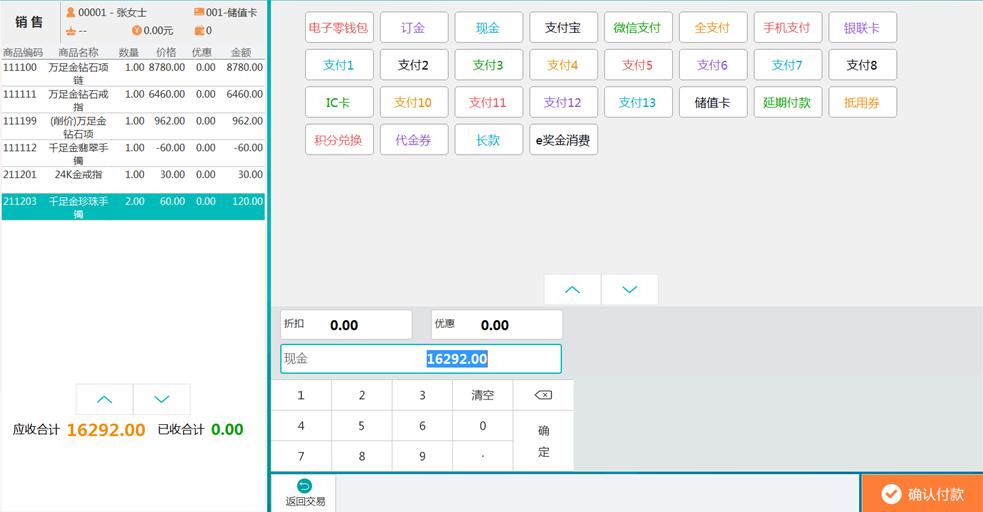Select 电子零钱包 payment method
Image resolution: width=983 pixels, height=512 pixels.
pyautogui.click(x=339, y=28)
